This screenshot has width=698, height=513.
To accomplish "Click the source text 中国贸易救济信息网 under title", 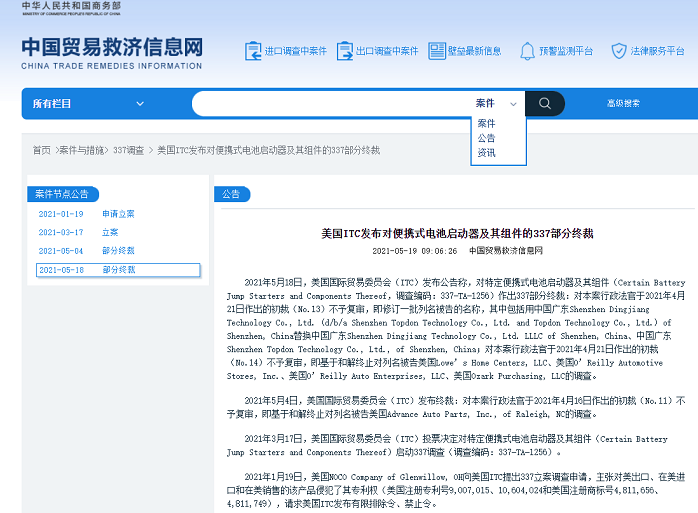I will point(506,251).
